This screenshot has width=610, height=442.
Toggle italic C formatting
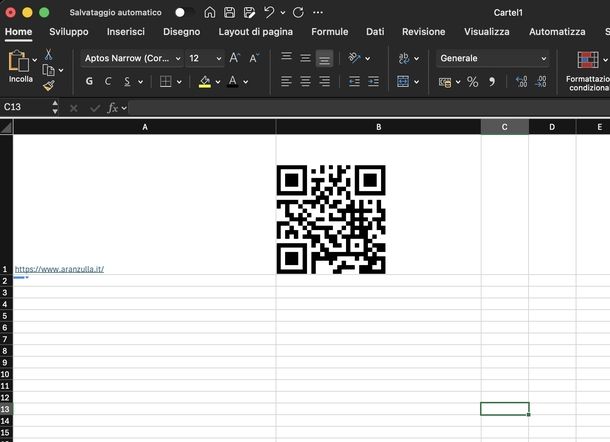[108, 81]
